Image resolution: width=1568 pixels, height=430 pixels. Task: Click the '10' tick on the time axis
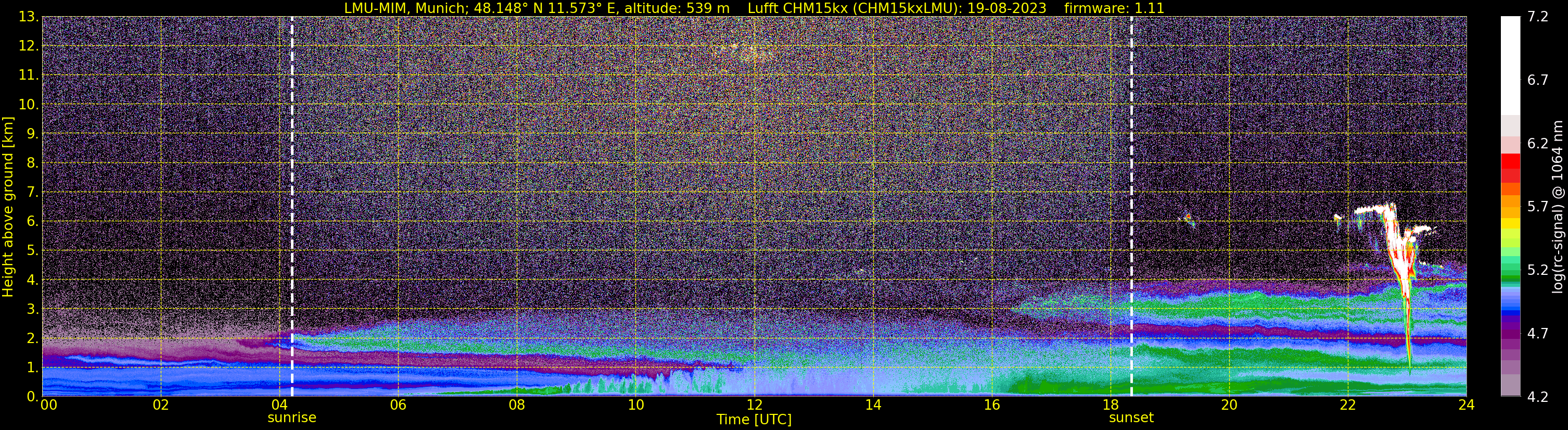pyautogui.click(x=635, y=405)
